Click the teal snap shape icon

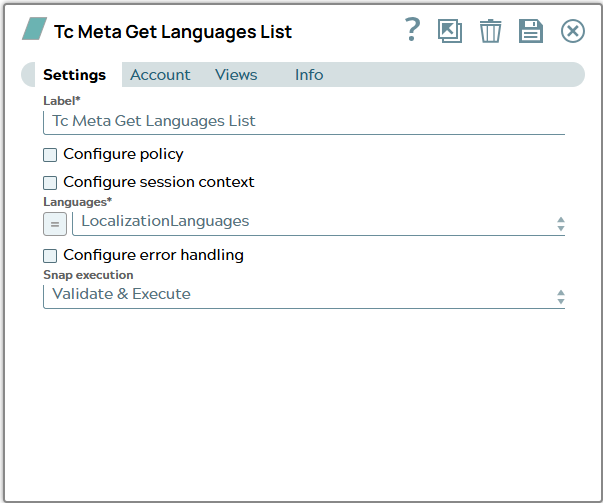click(x=35, y=29)
